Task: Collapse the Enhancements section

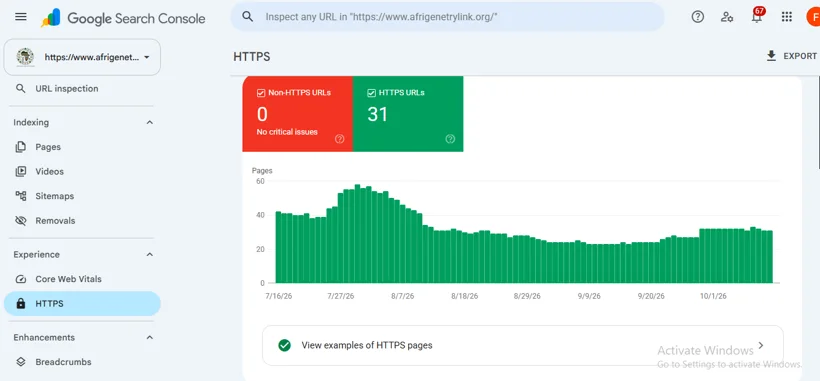Action: pyautogui.click(x=150, y=338)
